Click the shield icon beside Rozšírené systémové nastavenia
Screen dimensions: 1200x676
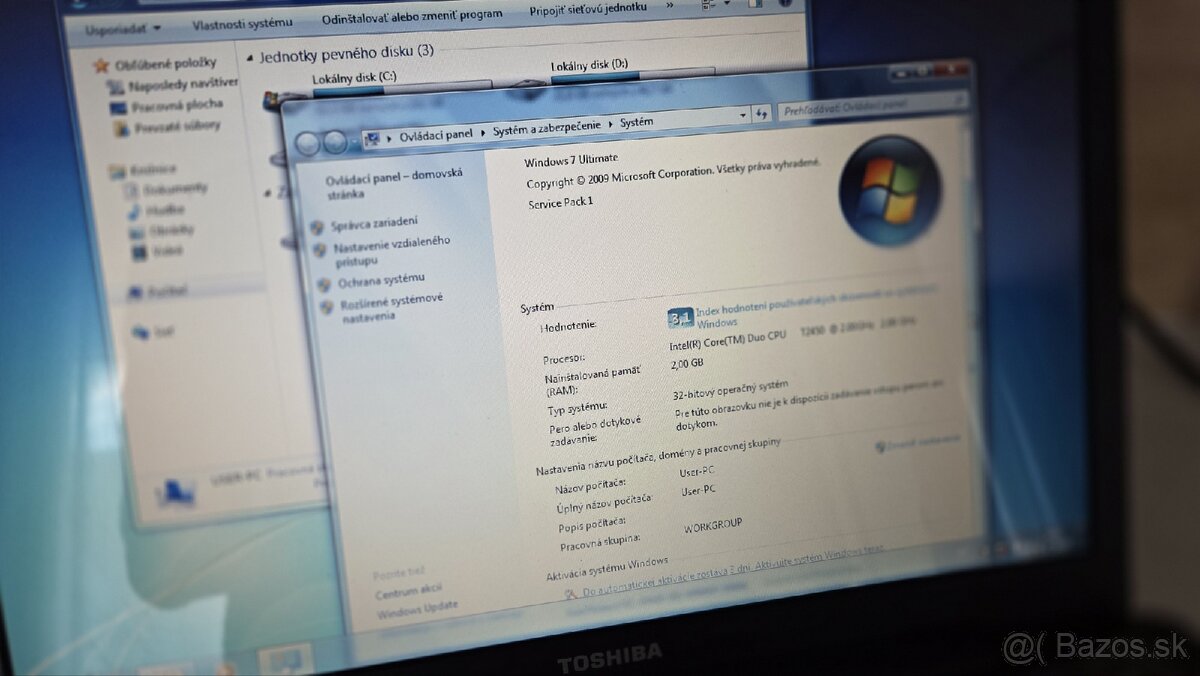(326, 307)
